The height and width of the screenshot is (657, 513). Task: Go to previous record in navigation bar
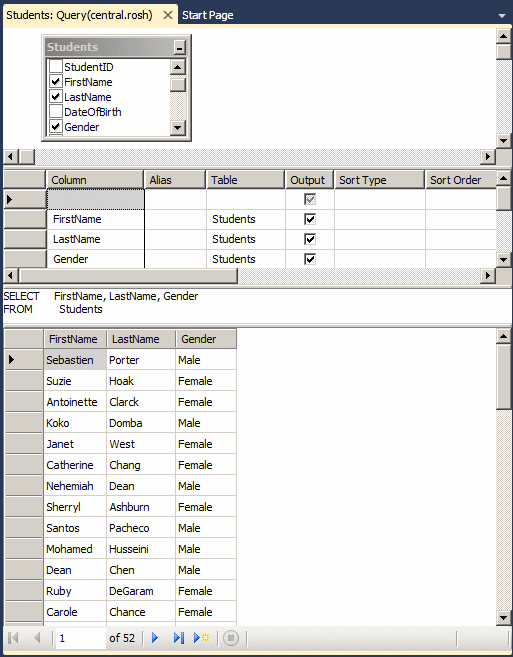click(37, 638)
